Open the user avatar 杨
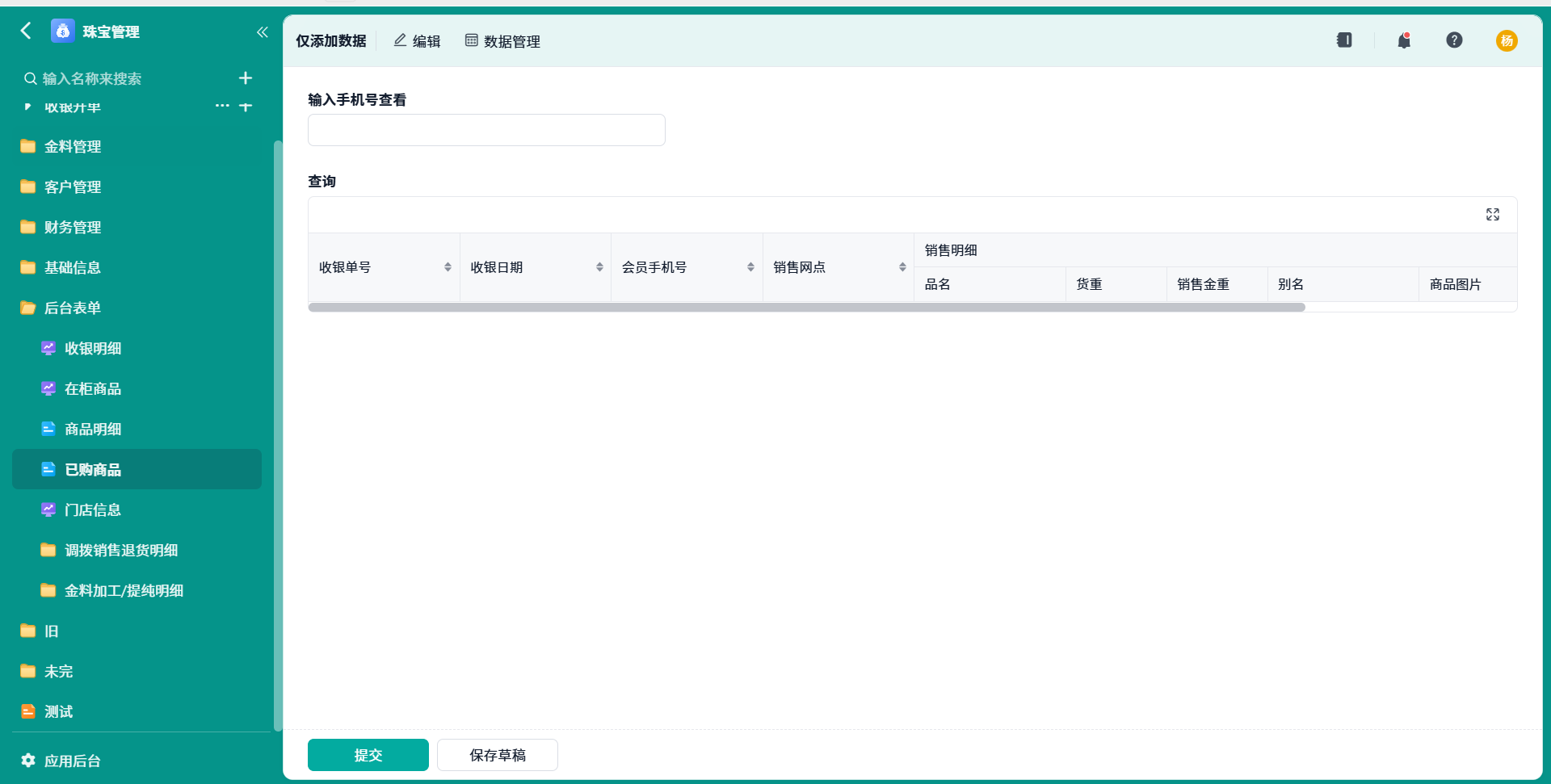The height and width of the screenshot is (784, 1551). [1507, 40]
